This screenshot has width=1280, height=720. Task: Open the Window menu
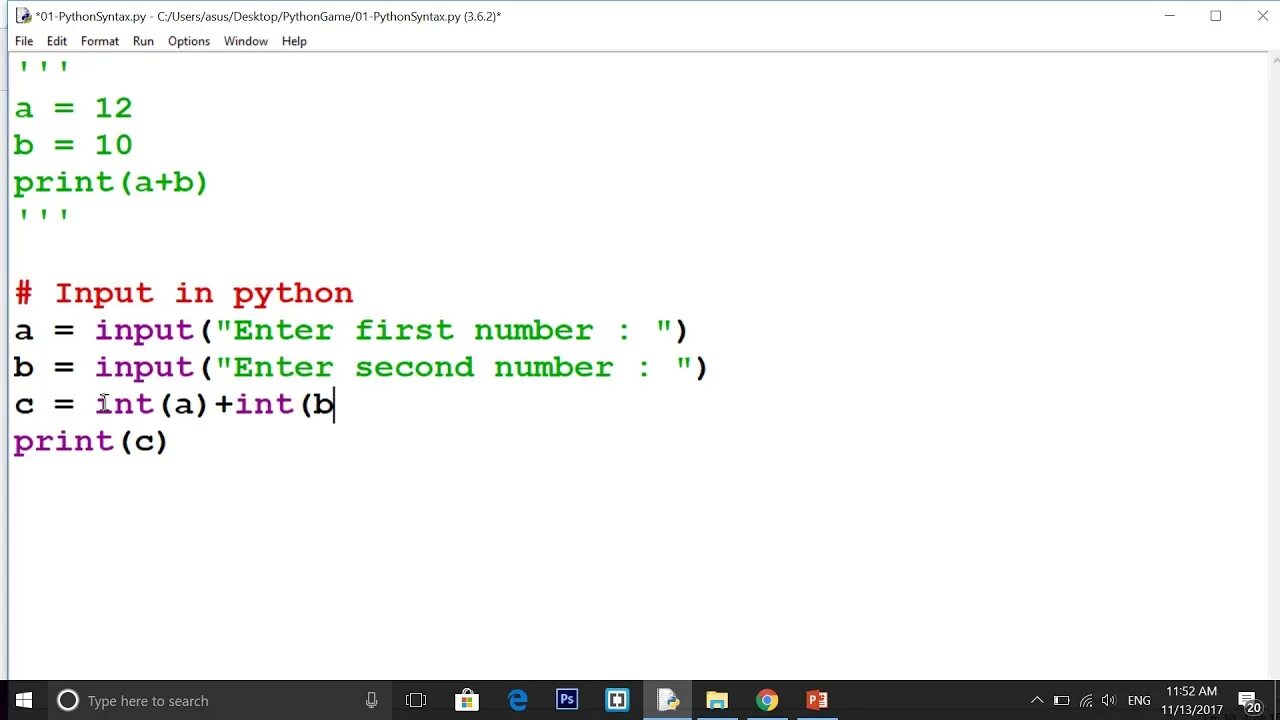tap(246, 41)
